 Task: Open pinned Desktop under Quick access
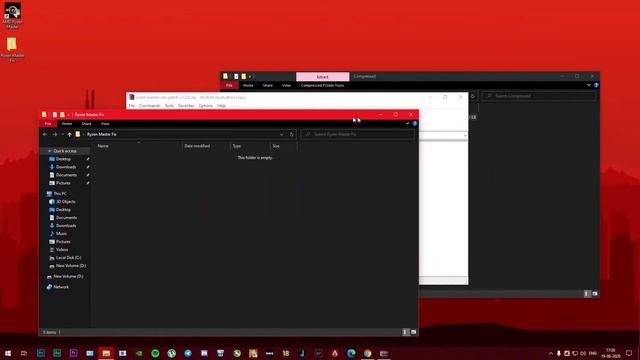pyautogui.click(x=63, y=159)
